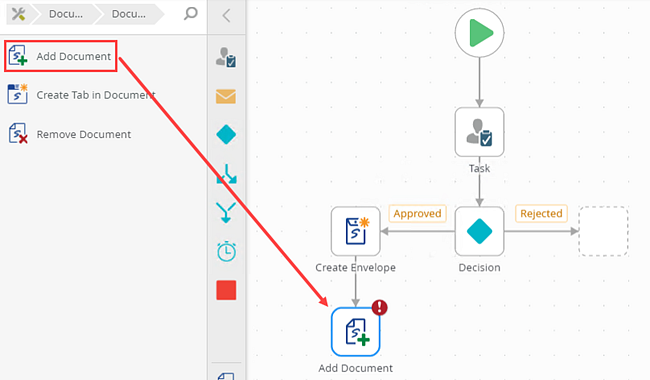Select the Rejected line label
Screen dimensions: 650x380
541,214
